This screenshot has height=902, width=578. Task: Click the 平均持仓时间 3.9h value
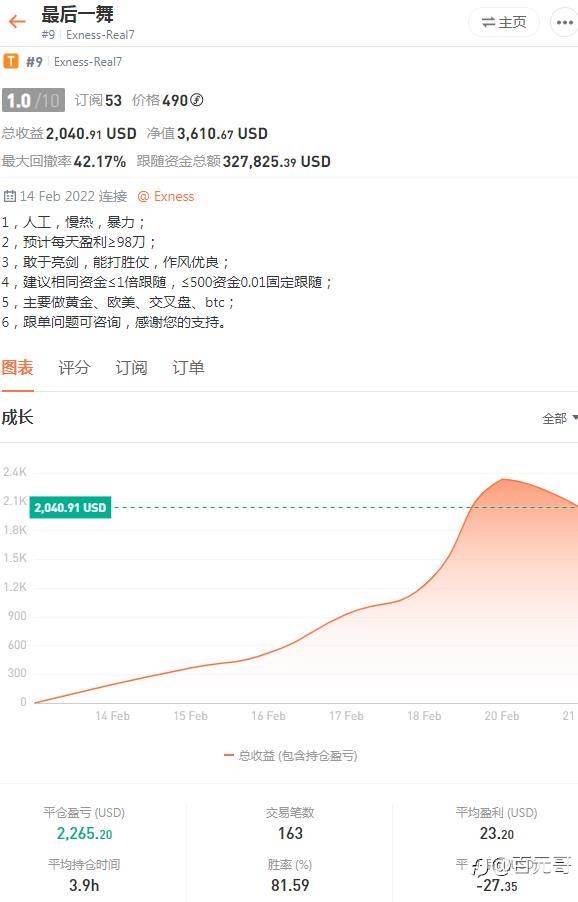(x=84, y=885)
